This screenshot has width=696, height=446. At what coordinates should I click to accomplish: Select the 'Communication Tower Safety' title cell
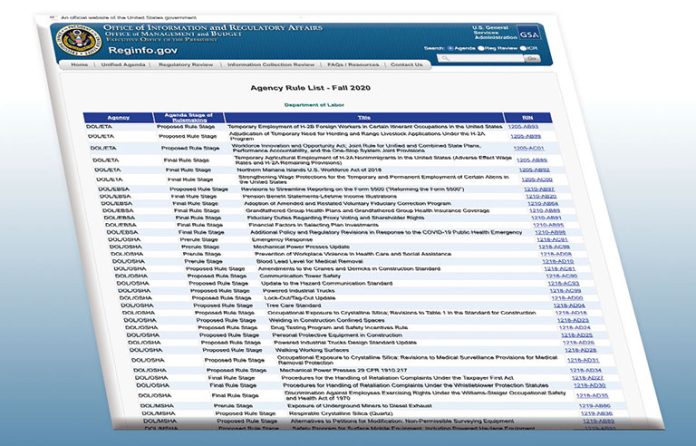point(300,276)
